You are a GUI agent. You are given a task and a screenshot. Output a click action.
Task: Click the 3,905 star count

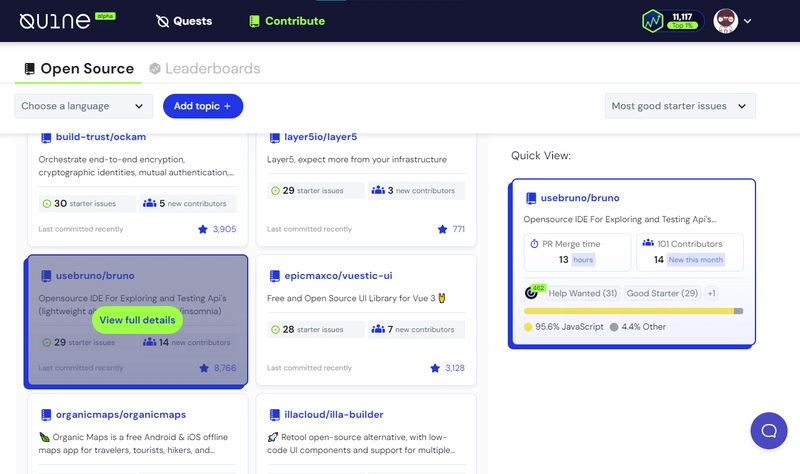coord(224,229)
